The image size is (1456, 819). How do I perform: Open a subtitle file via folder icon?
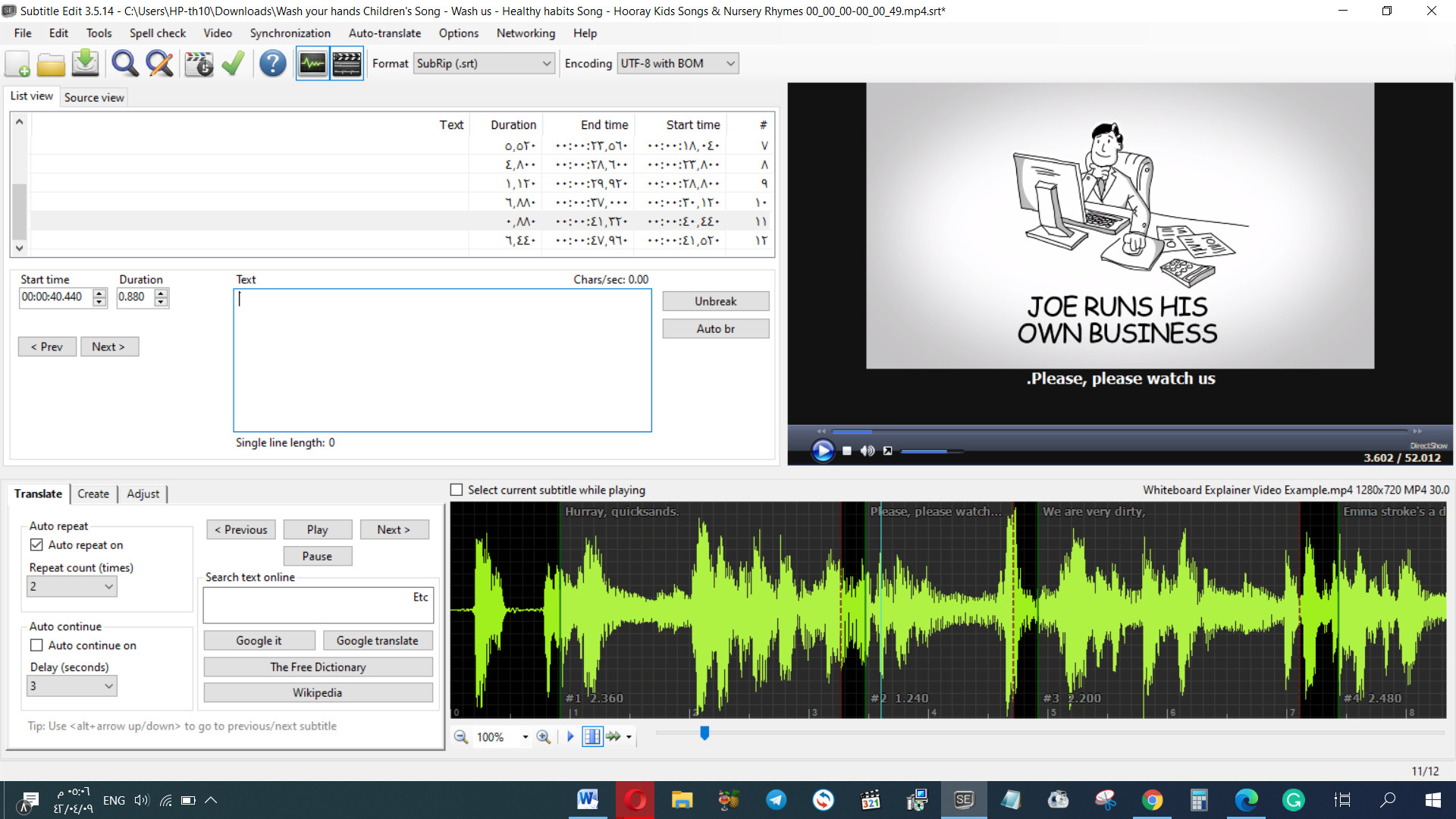point(51,64)
